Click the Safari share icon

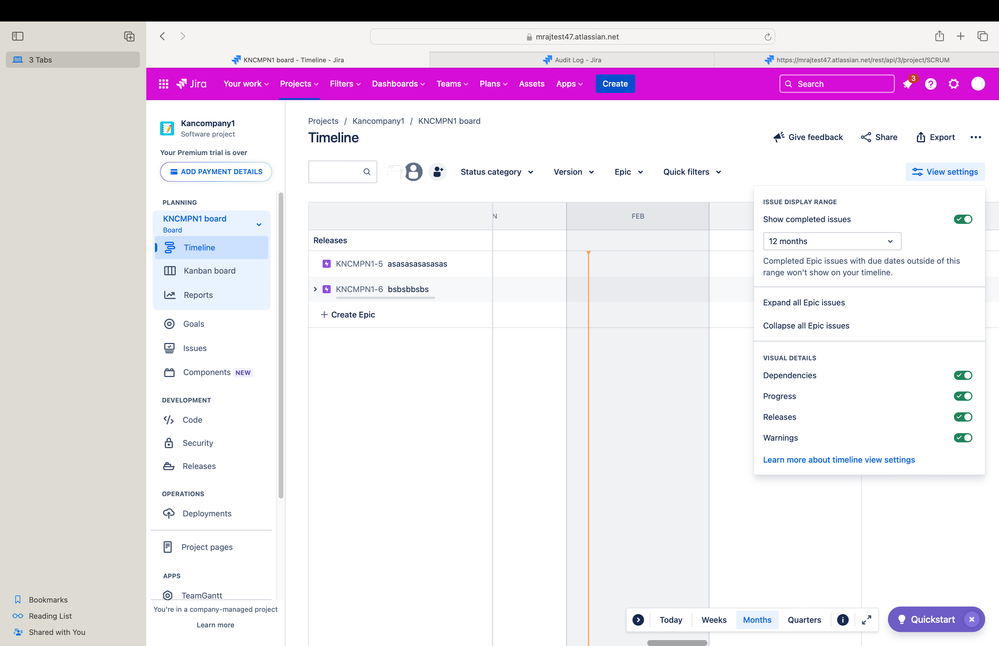click(x=939, y=36)
